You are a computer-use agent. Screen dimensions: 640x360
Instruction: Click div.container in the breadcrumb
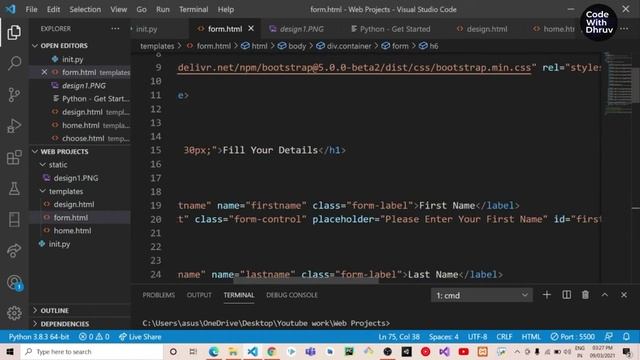pyautogui.click(x=349, y=46)
